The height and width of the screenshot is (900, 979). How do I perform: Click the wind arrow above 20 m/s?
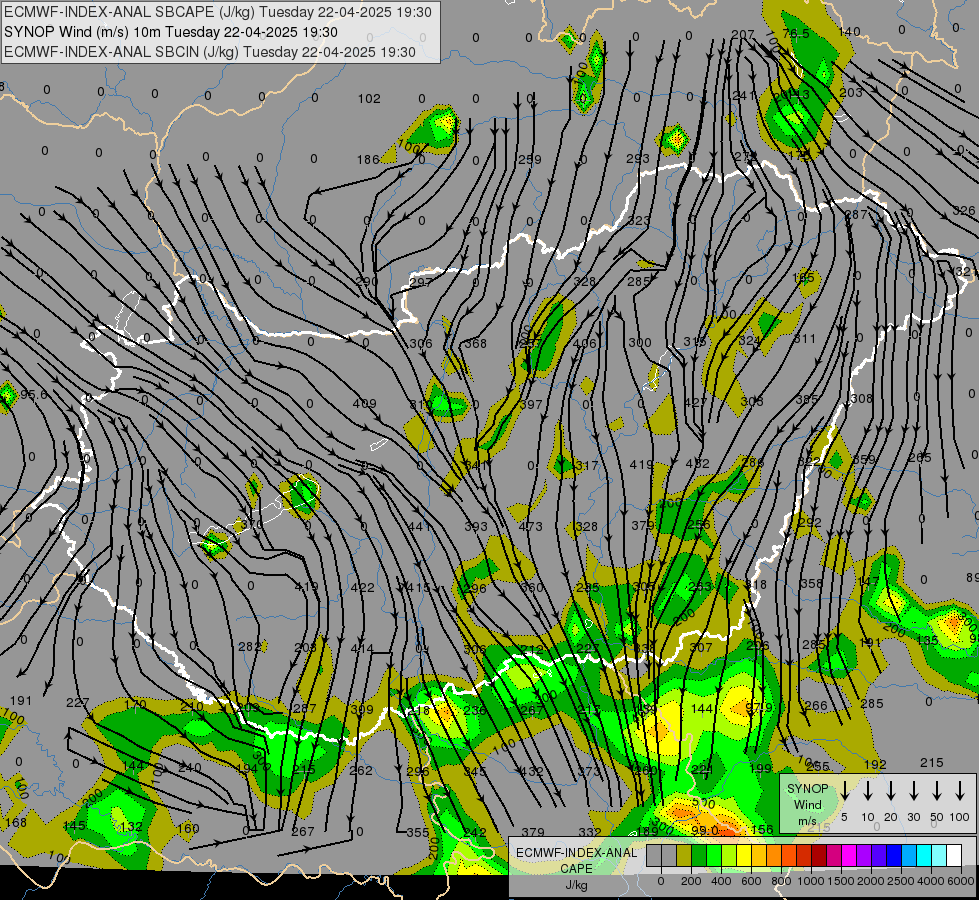(891, 791)
